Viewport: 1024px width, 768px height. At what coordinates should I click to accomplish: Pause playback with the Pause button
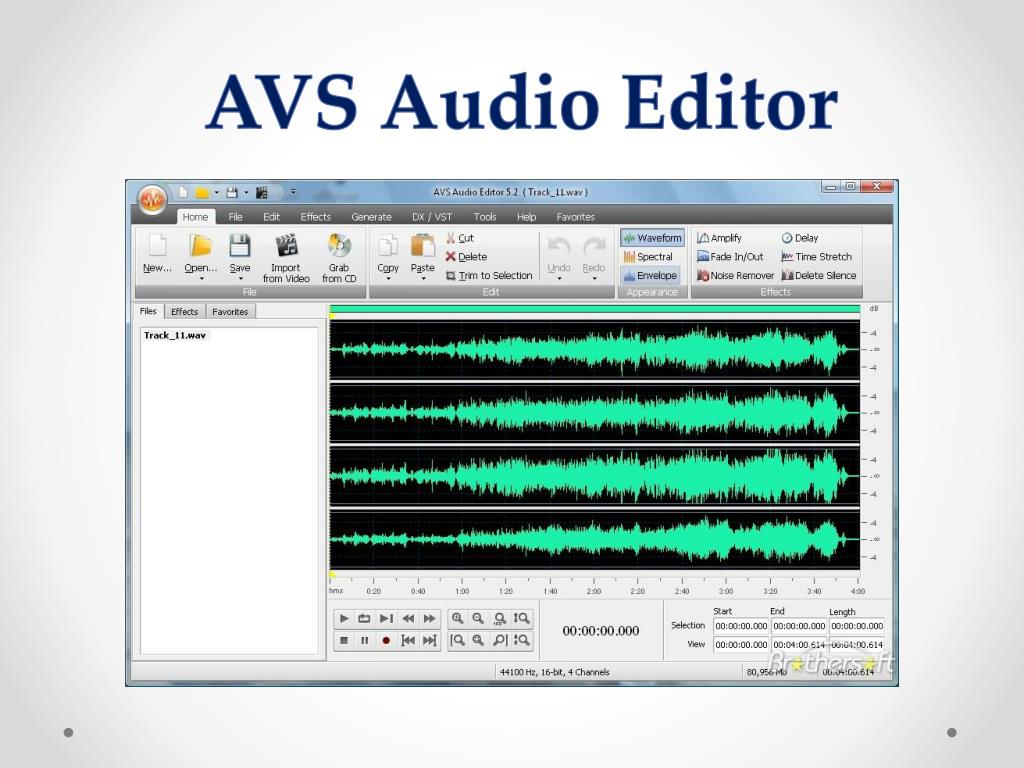(x=365, y=641)
